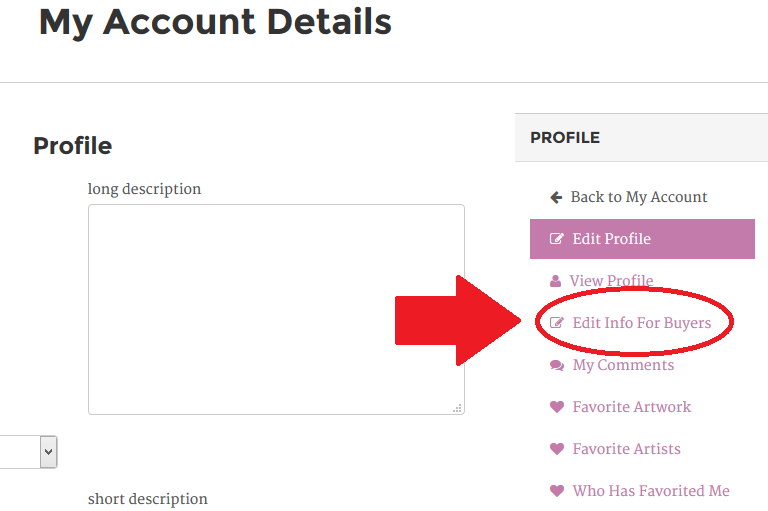The width and height of the screenshot is (768, 511).
Task: Open the Favorite Artwork link
Action: coord(631,407)
